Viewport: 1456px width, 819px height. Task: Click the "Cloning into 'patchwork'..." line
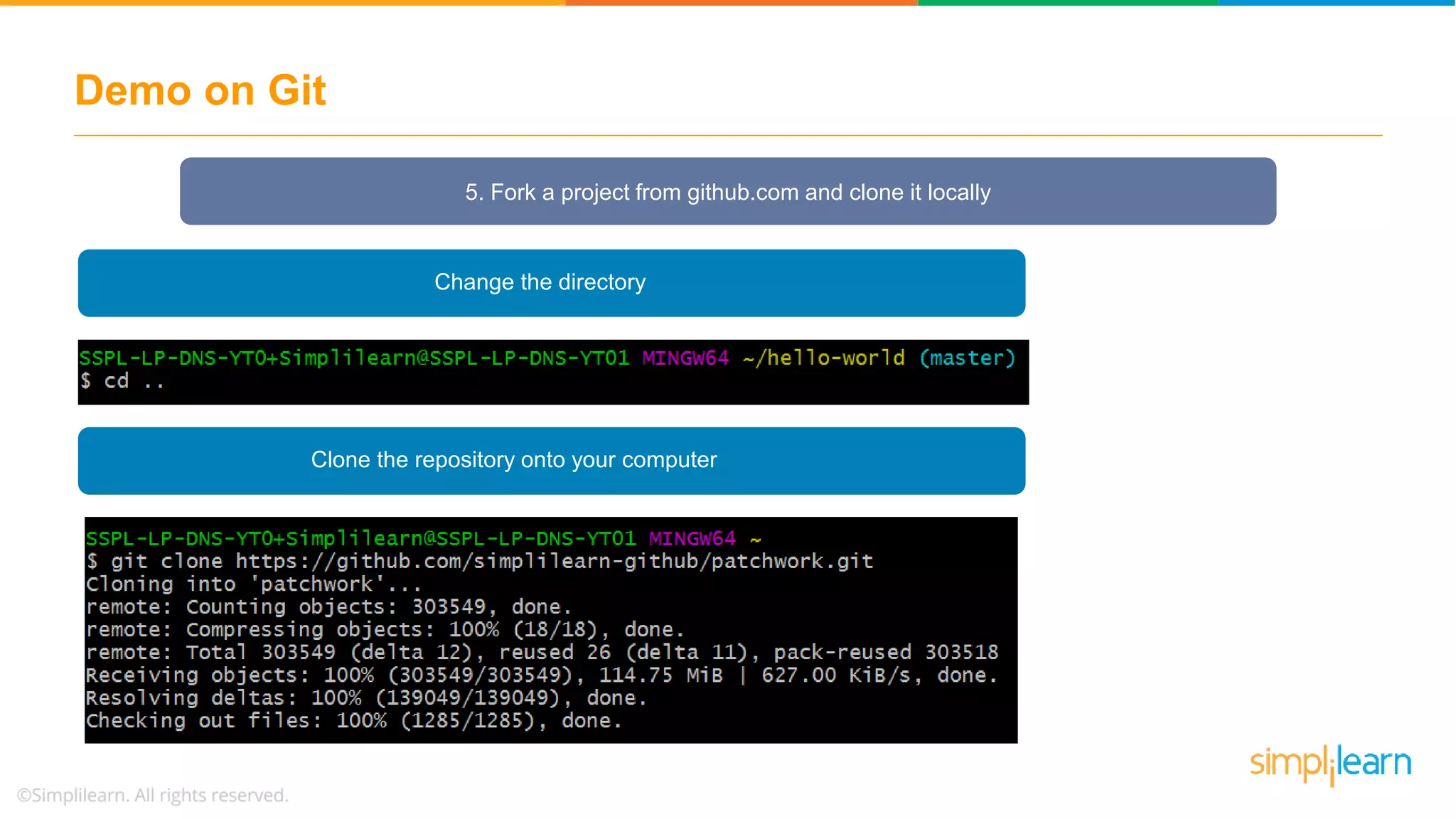(254, 584)
